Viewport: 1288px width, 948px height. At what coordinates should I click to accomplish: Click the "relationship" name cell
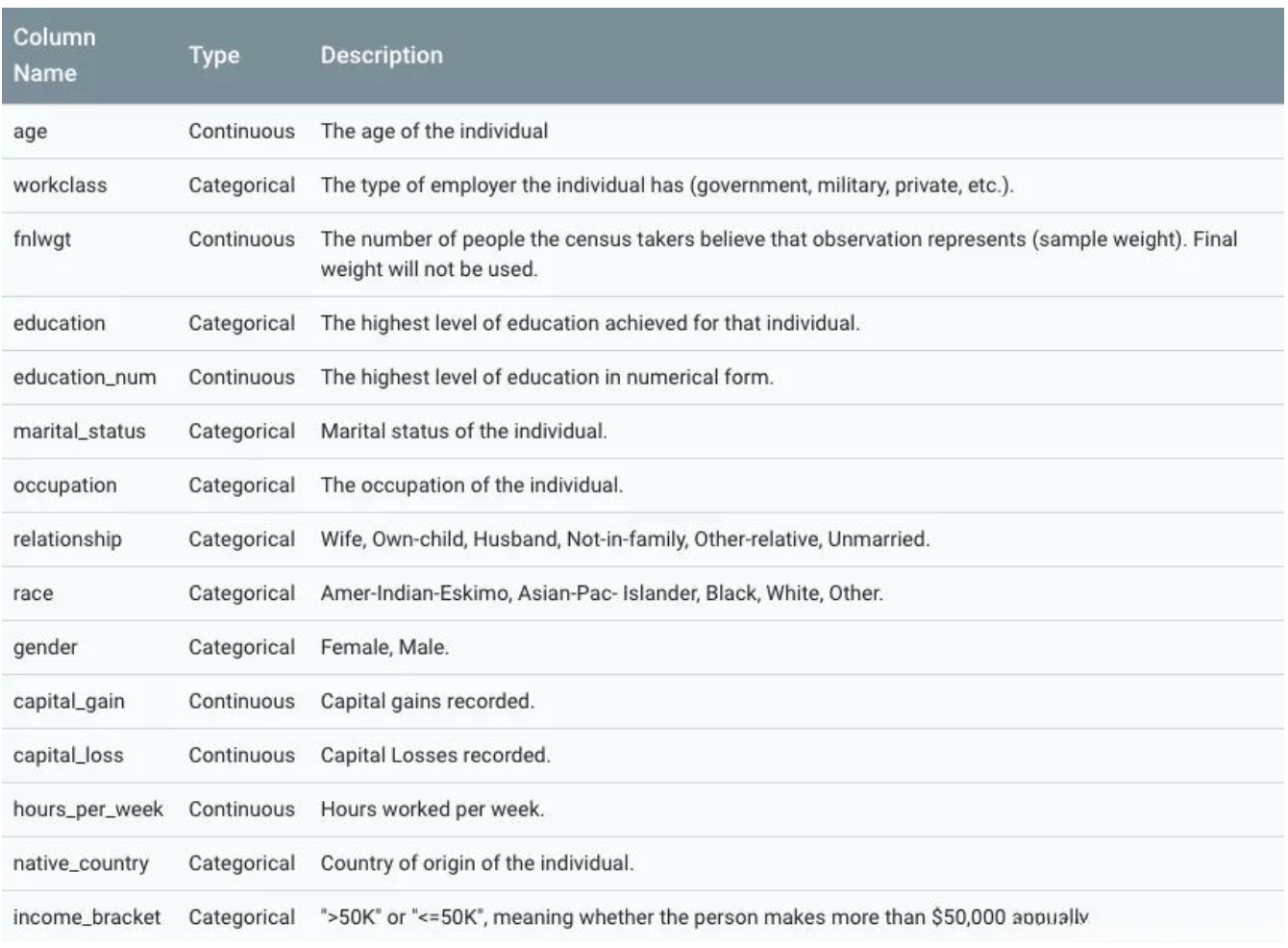[x=67, y=539]
